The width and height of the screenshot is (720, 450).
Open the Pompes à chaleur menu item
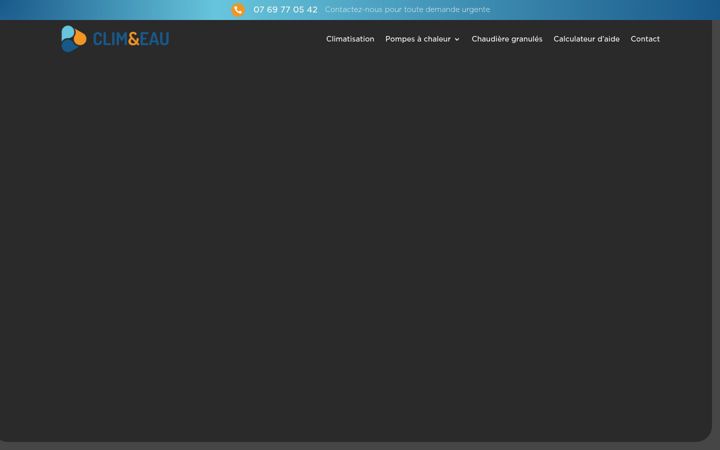418,39
